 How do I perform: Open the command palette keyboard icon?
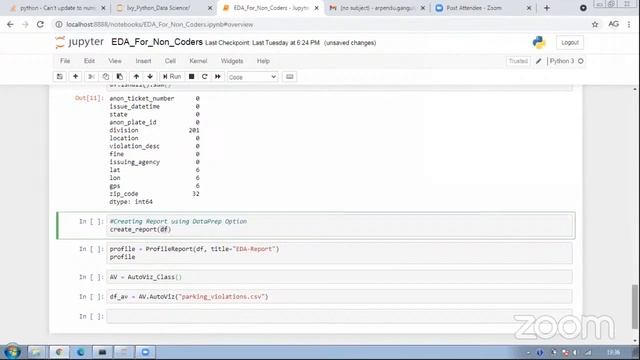point(289,77)
